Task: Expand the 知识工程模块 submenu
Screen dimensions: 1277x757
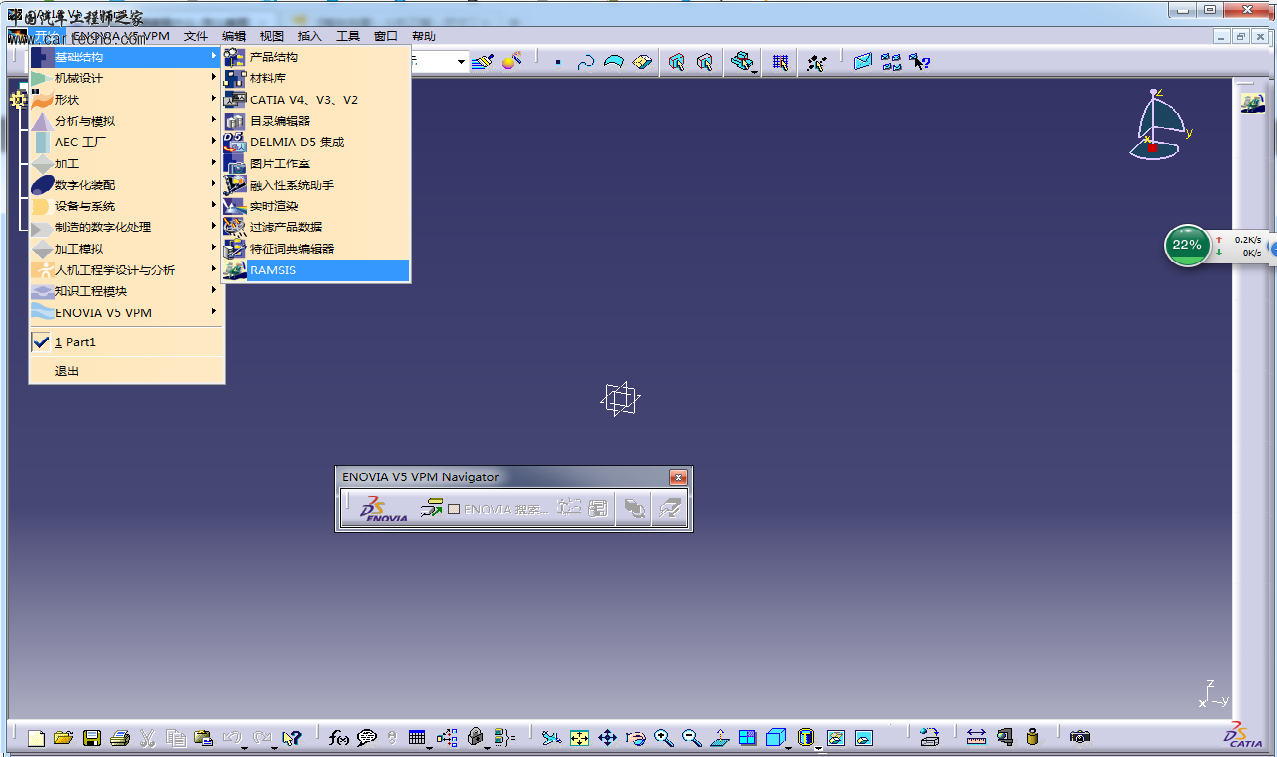Action: click(127, 291)
